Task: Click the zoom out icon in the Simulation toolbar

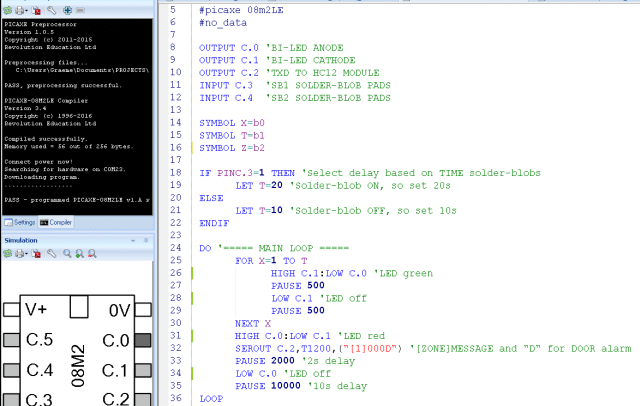Action: [x=90, y=255]
